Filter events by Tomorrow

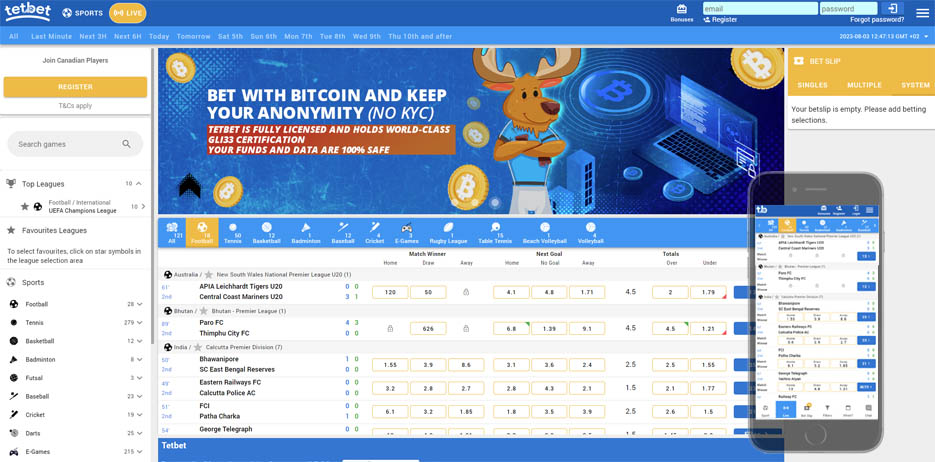pyautogui.click(x=194, y=36)
